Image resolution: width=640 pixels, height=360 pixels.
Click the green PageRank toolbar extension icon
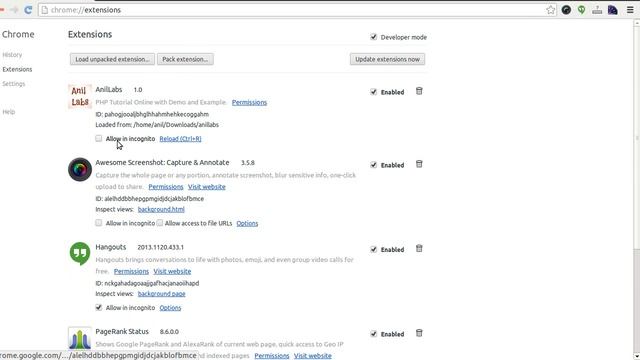click(x=582, y=10)
